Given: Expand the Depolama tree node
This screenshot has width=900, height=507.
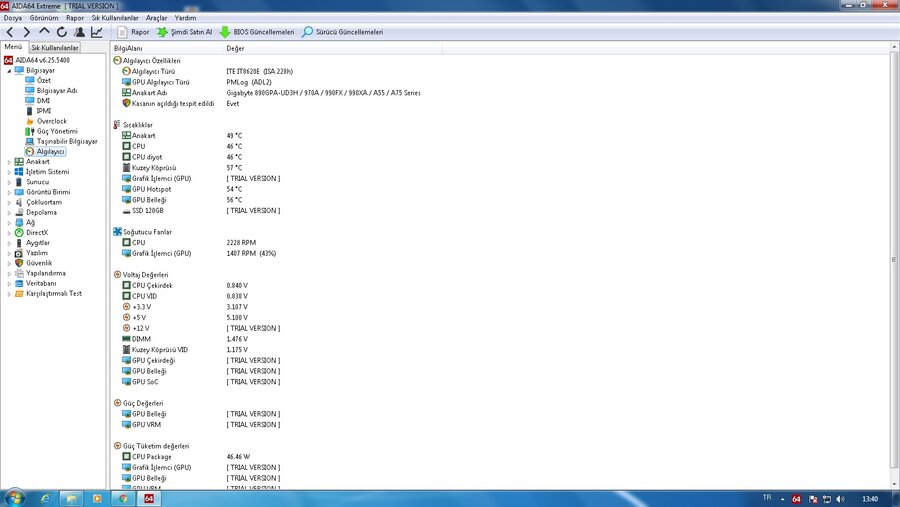Looking at the screenshot, I should point(9,212).
